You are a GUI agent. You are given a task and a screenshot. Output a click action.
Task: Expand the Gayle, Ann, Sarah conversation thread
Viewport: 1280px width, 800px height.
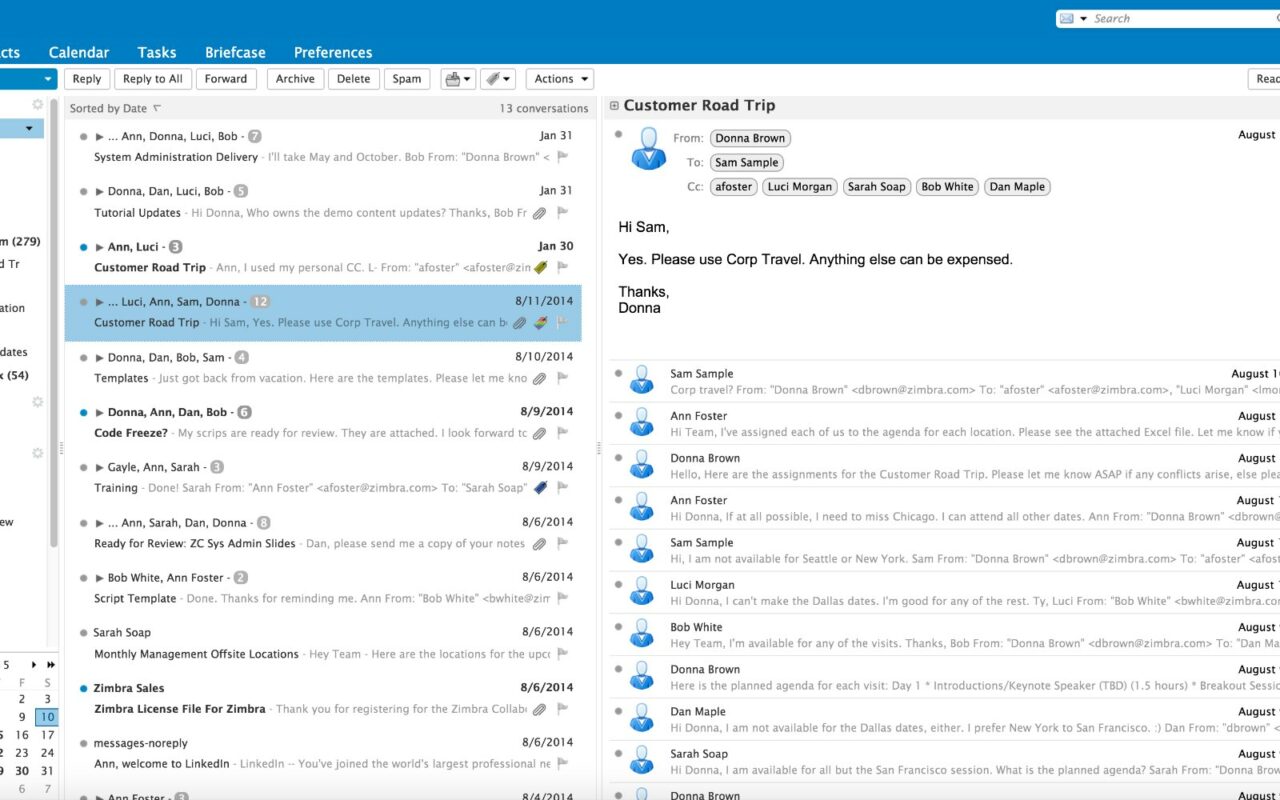(x=100, y=467)
